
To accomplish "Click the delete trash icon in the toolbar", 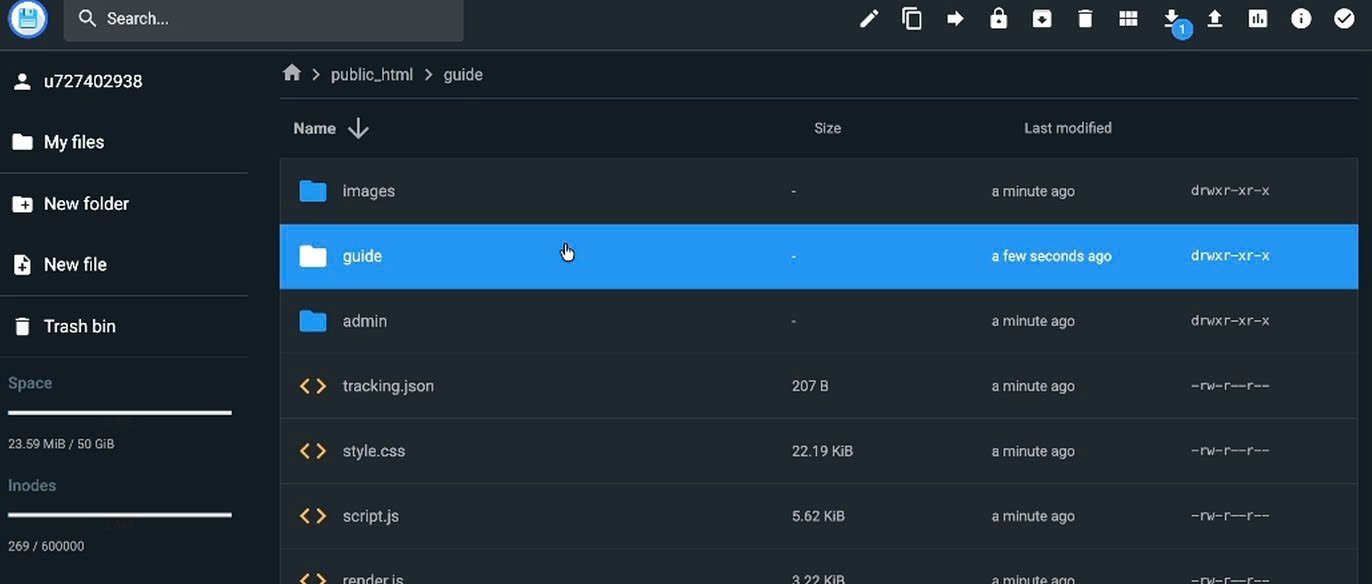I will [1085, 18].
